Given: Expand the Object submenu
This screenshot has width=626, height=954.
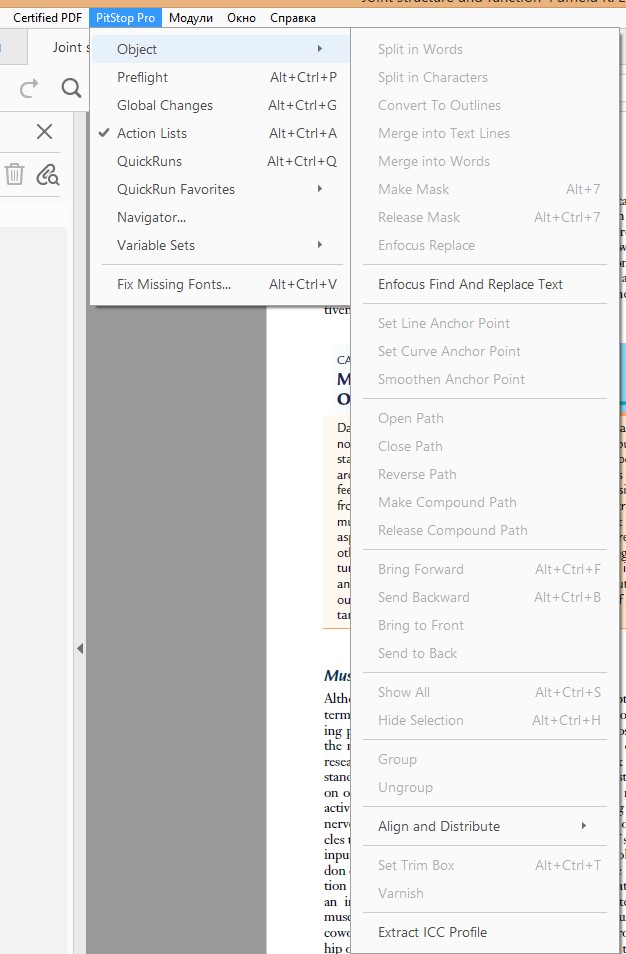Looking at the screenshot, I should pyautogui.click(x=220, y=49).
